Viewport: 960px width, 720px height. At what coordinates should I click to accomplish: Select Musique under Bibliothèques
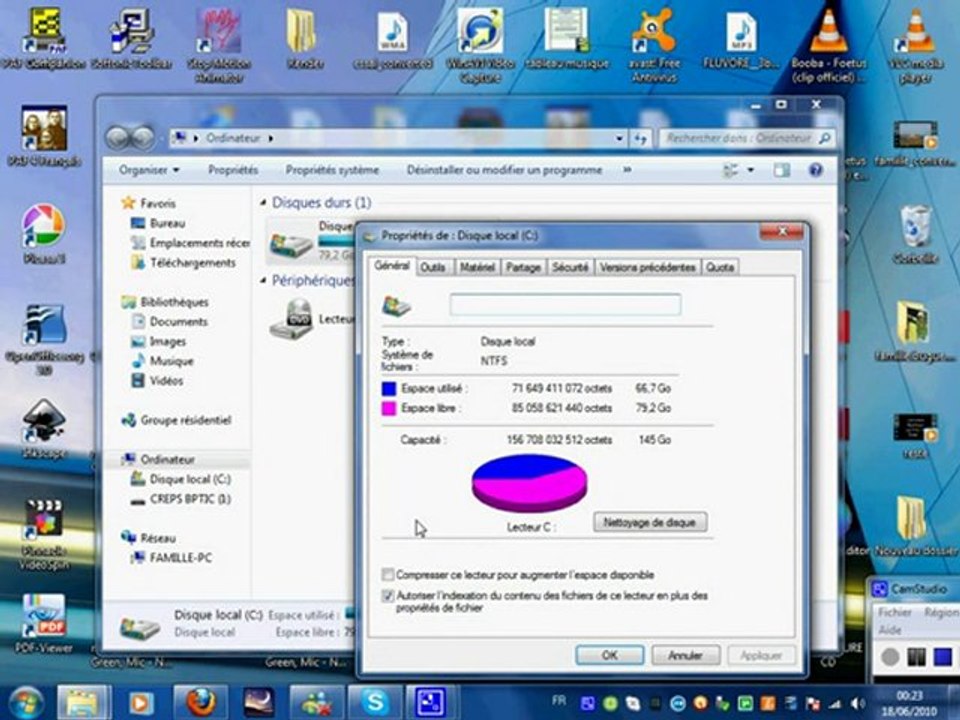pos(171,361)
